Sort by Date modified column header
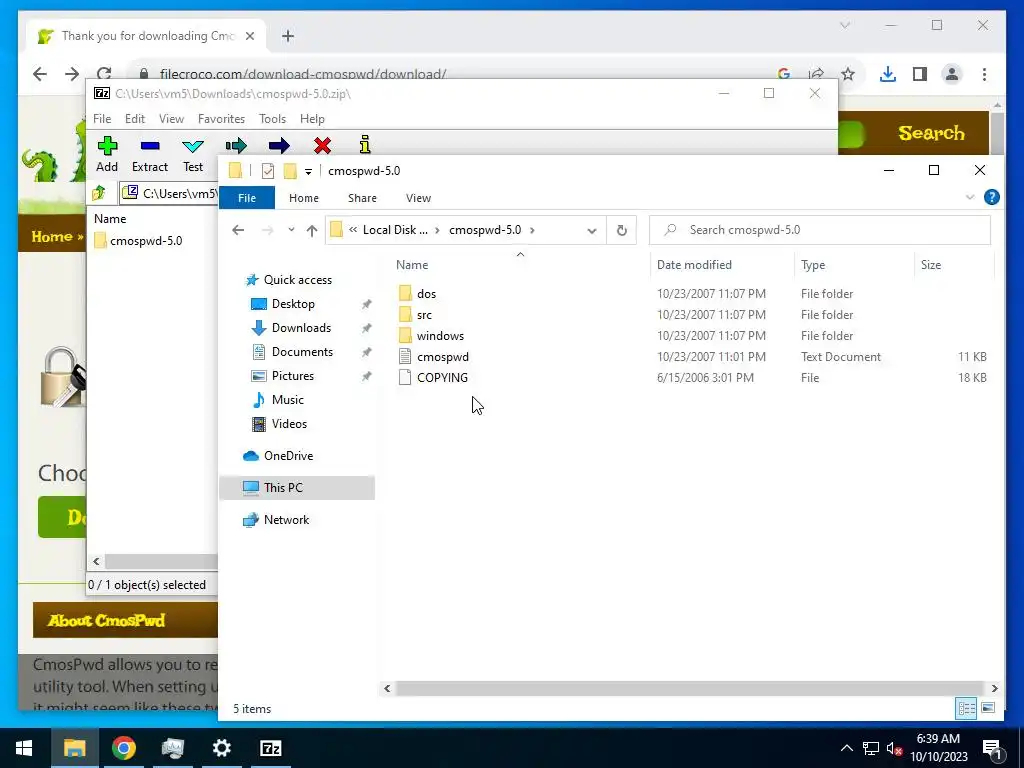This screenshot has height=768, width=1024. [x=694, y=264]
